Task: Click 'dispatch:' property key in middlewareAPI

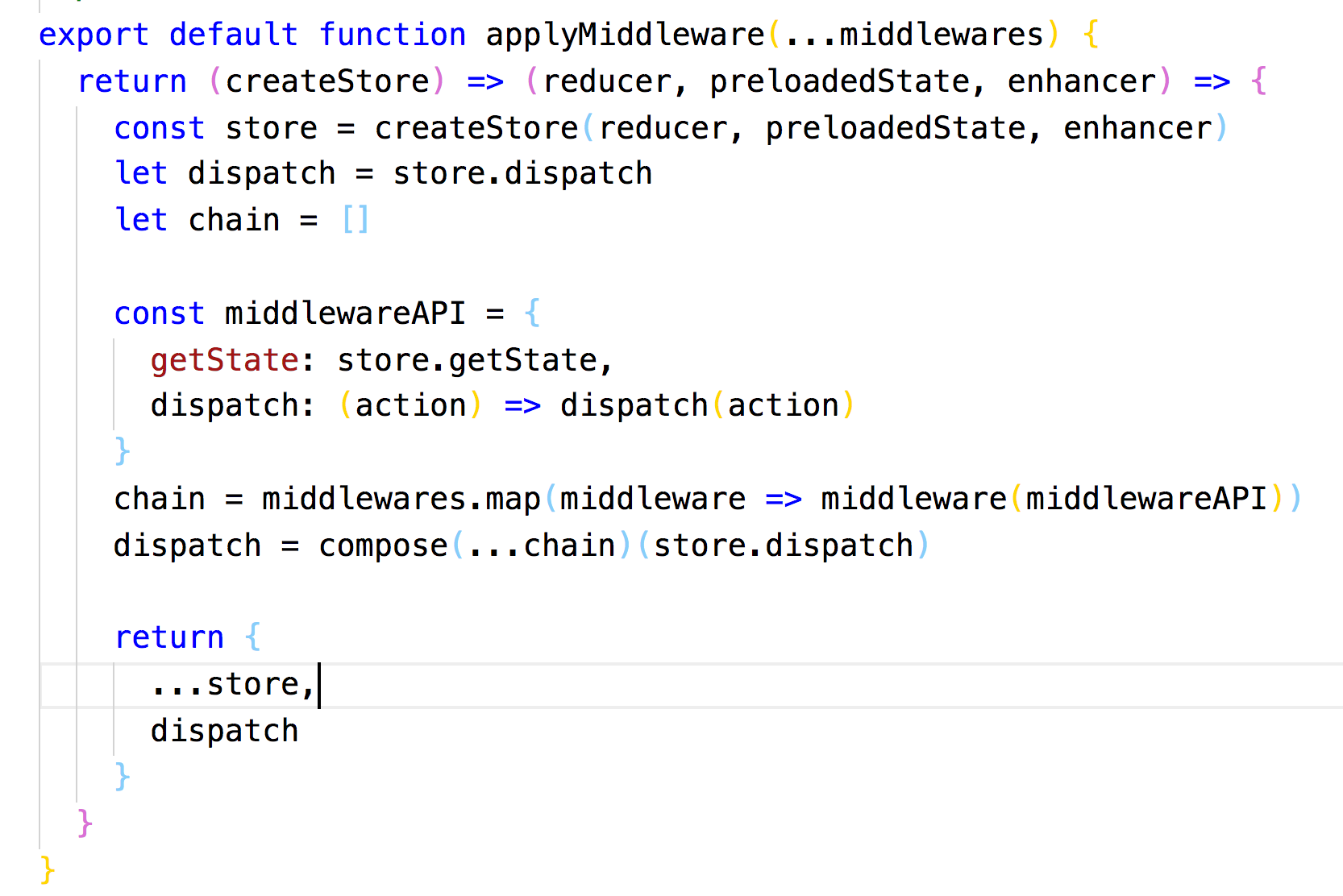Action: click(232, 405)
